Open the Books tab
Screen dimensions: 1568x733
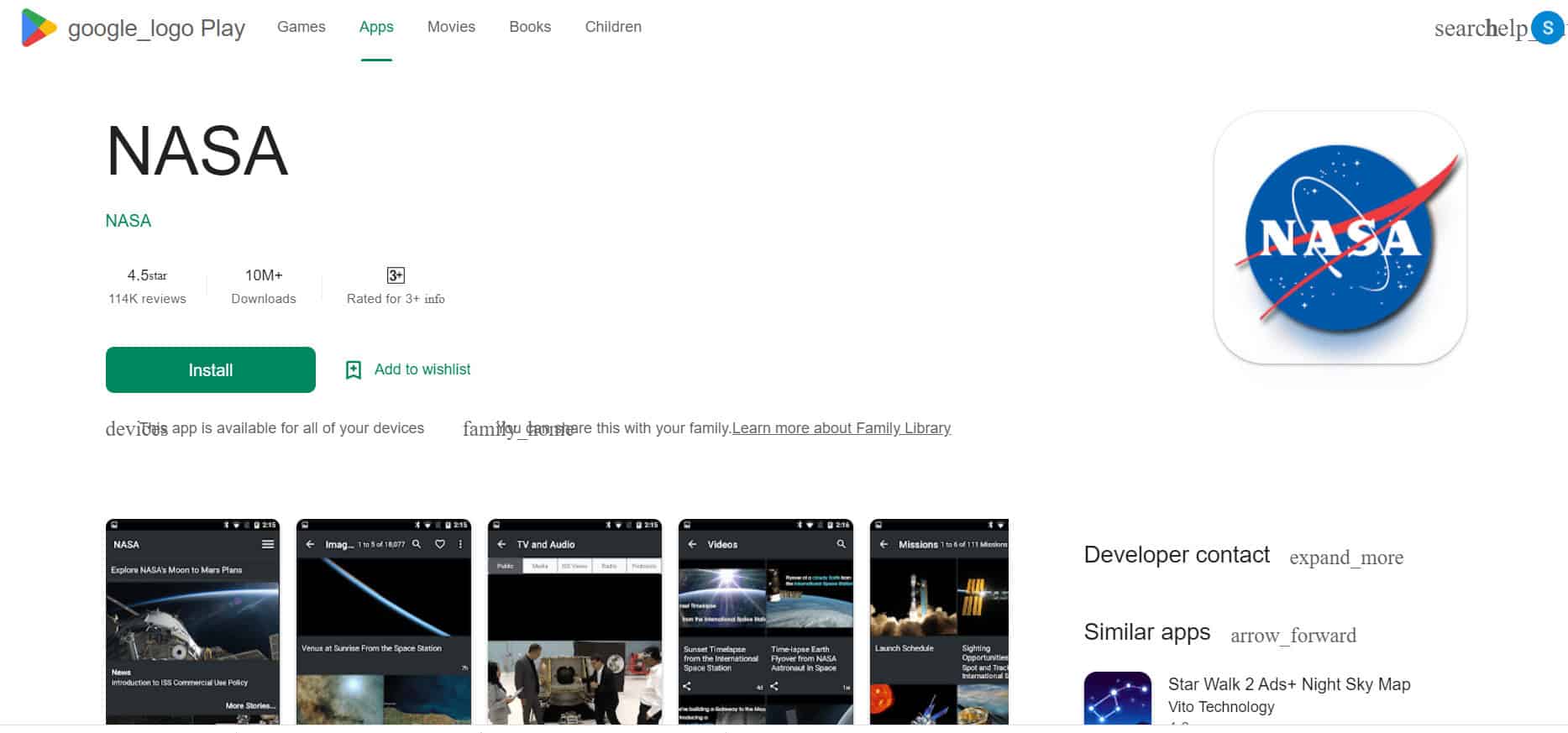tap(530, 27)
